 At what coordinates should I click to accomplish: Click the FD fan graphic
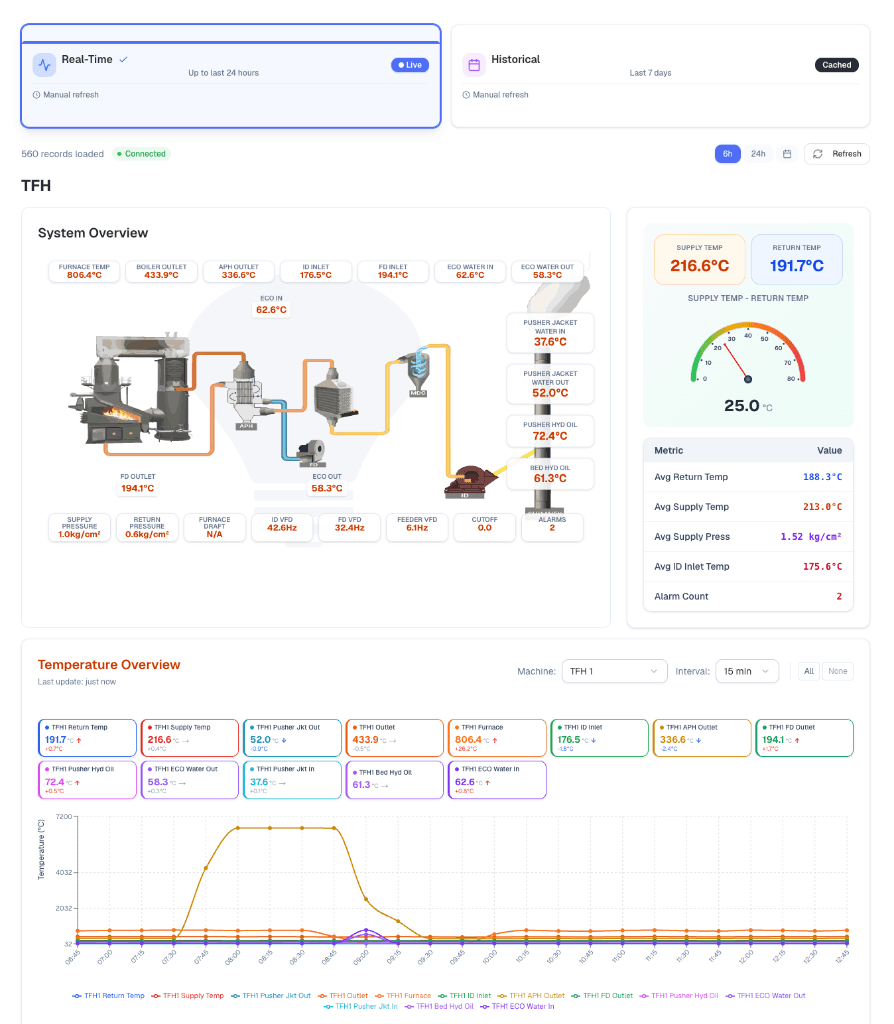[x=312, y=453]
